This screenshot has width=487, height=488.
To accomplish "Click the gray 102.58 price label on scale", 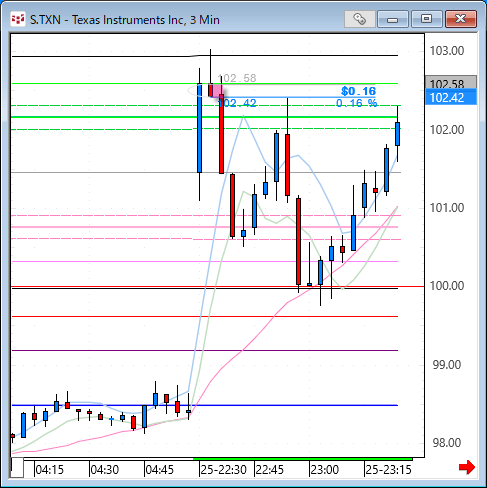I will (451, 82).
